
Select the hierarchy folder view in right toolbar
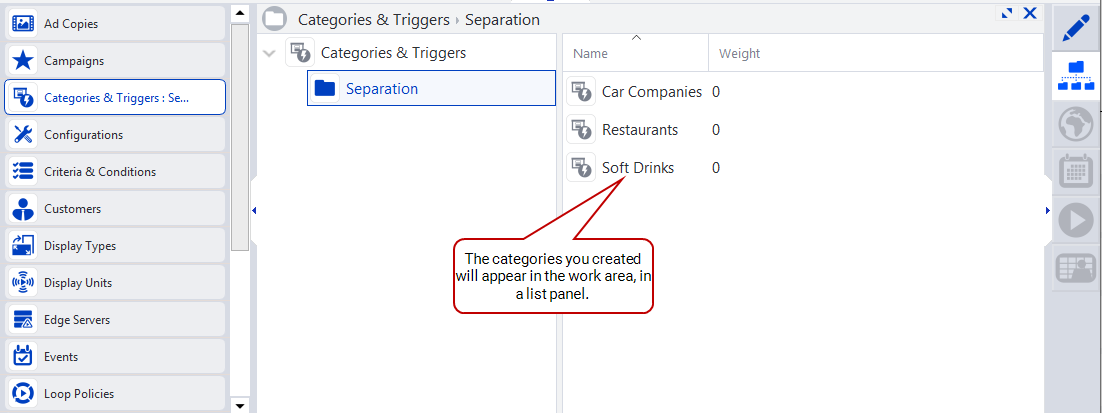[1075, 76]
